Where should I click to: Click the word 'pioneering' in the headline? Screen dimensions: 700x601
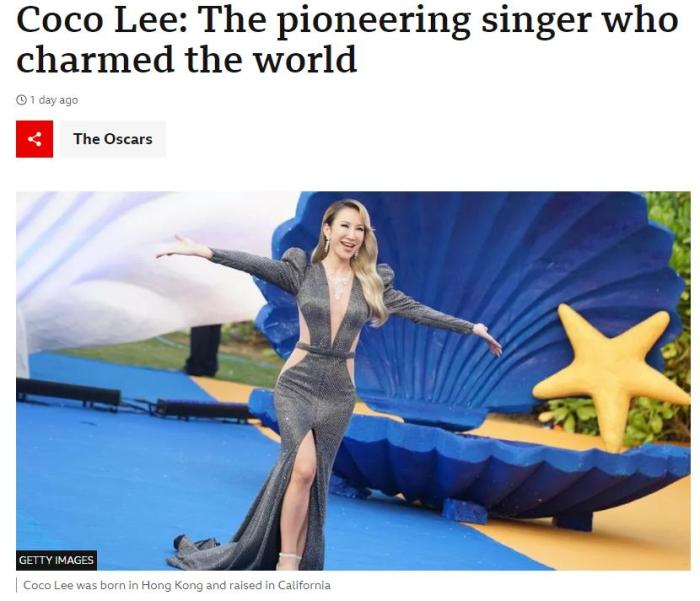[x=374, y=20]
